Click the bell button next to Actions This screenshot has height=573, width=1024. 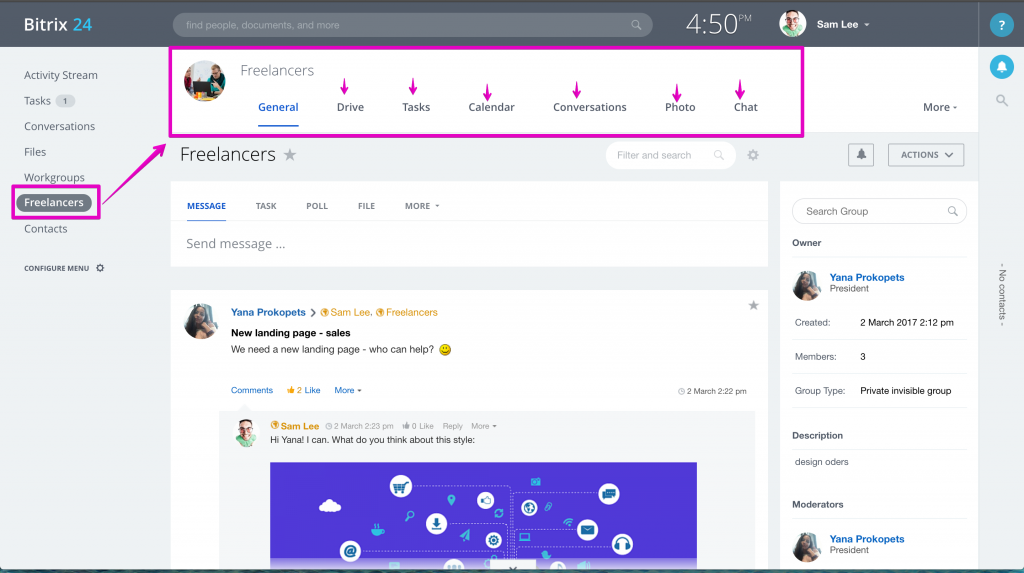(x=861, y=155)
